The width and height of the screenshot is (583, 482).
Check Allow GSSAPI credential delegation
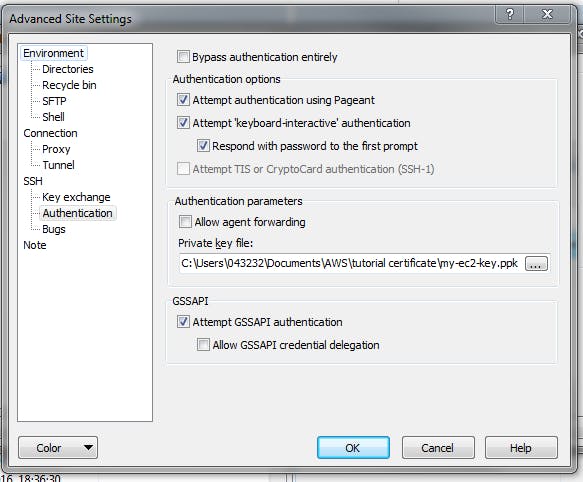point(203,345)
